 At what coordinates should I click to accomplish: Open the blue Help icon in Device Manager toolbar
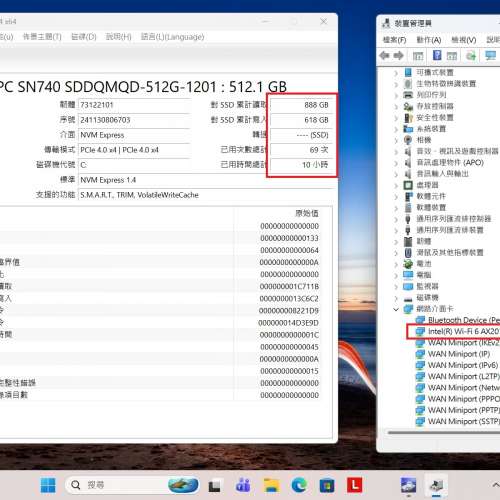437,55
